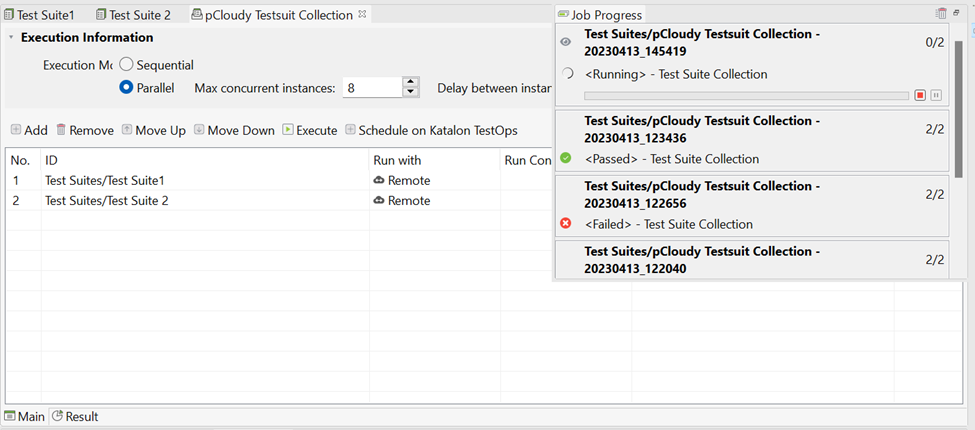Select the Parallel execution mode
Screen dimensions: 975x430
click(x=127, y=88)
